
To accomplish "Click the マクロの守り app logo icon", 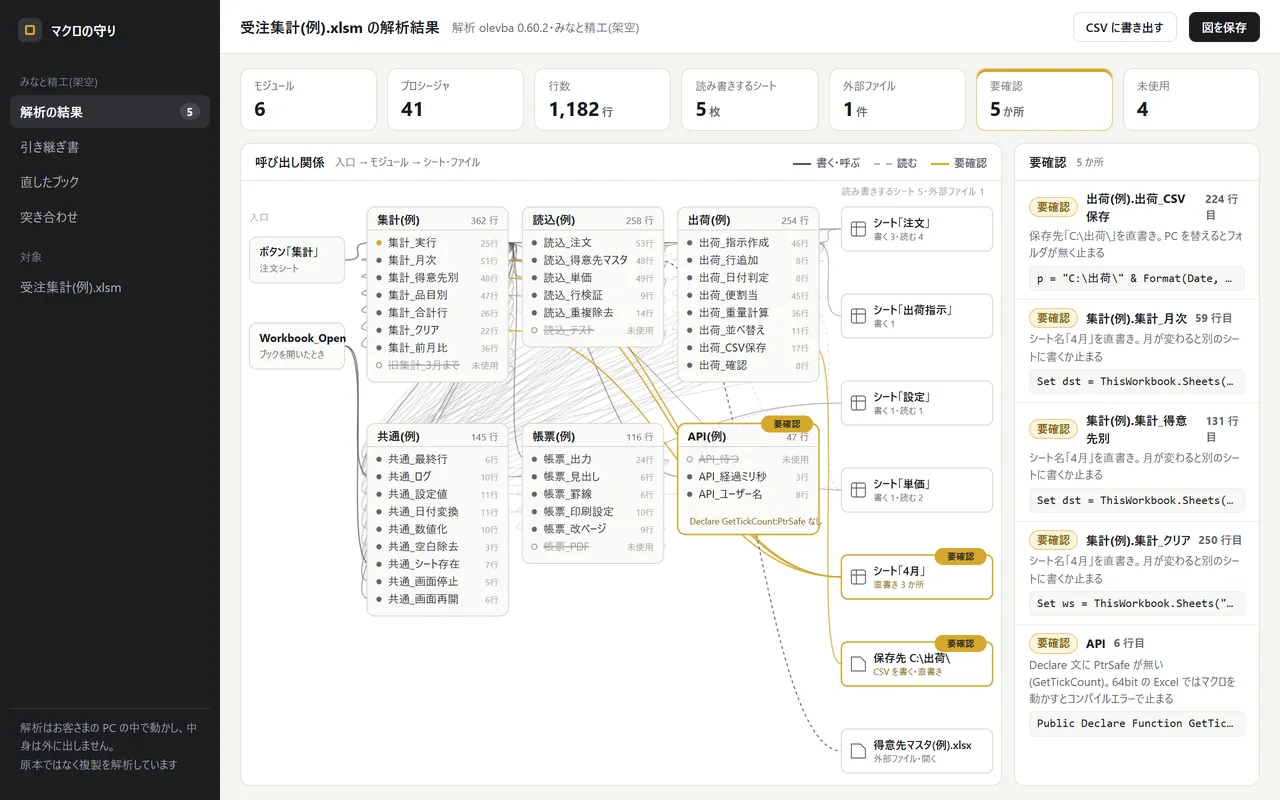I will click(30, 30).
